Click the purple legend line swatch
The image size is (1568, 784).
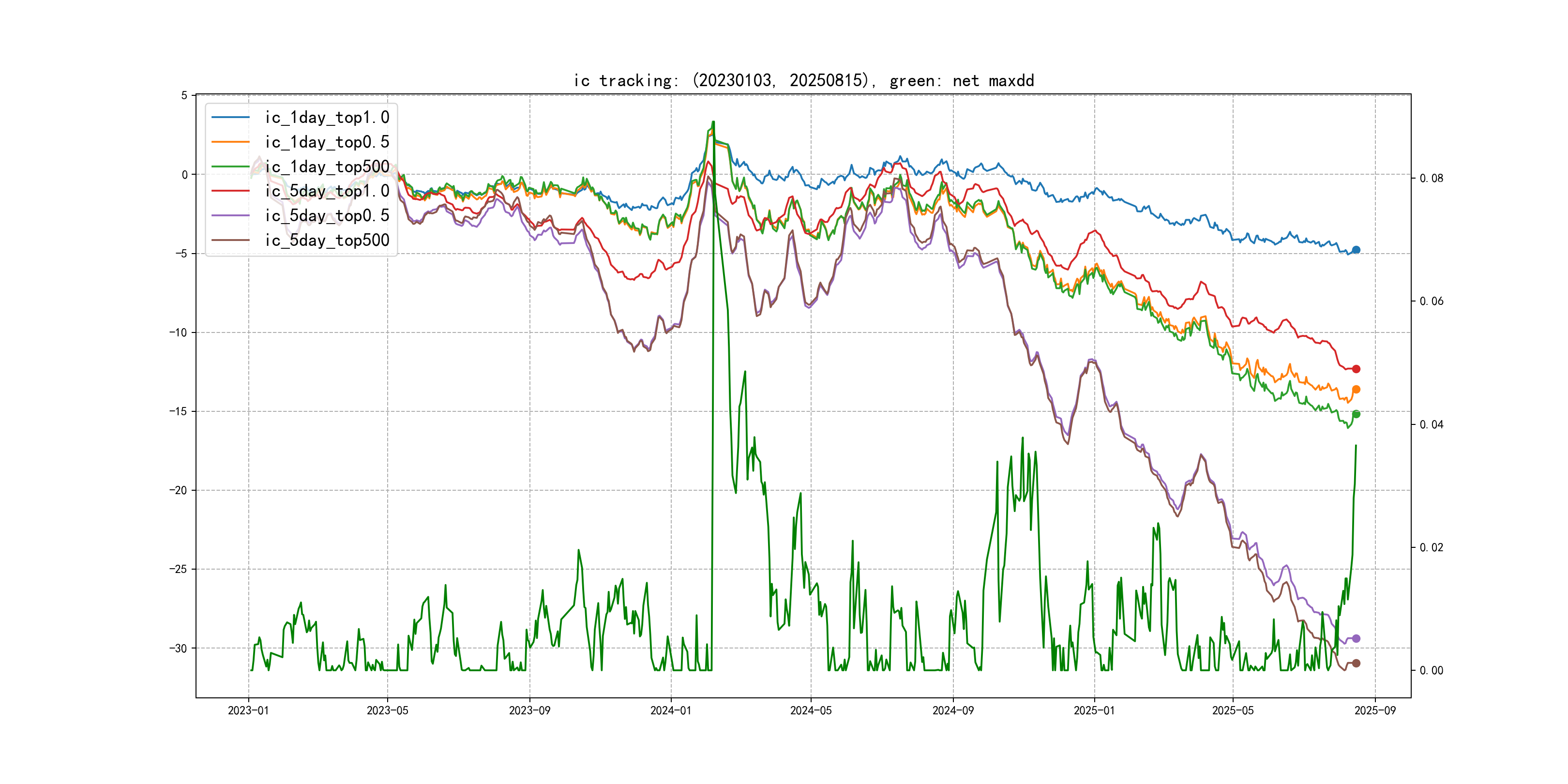tap(230, 215)
